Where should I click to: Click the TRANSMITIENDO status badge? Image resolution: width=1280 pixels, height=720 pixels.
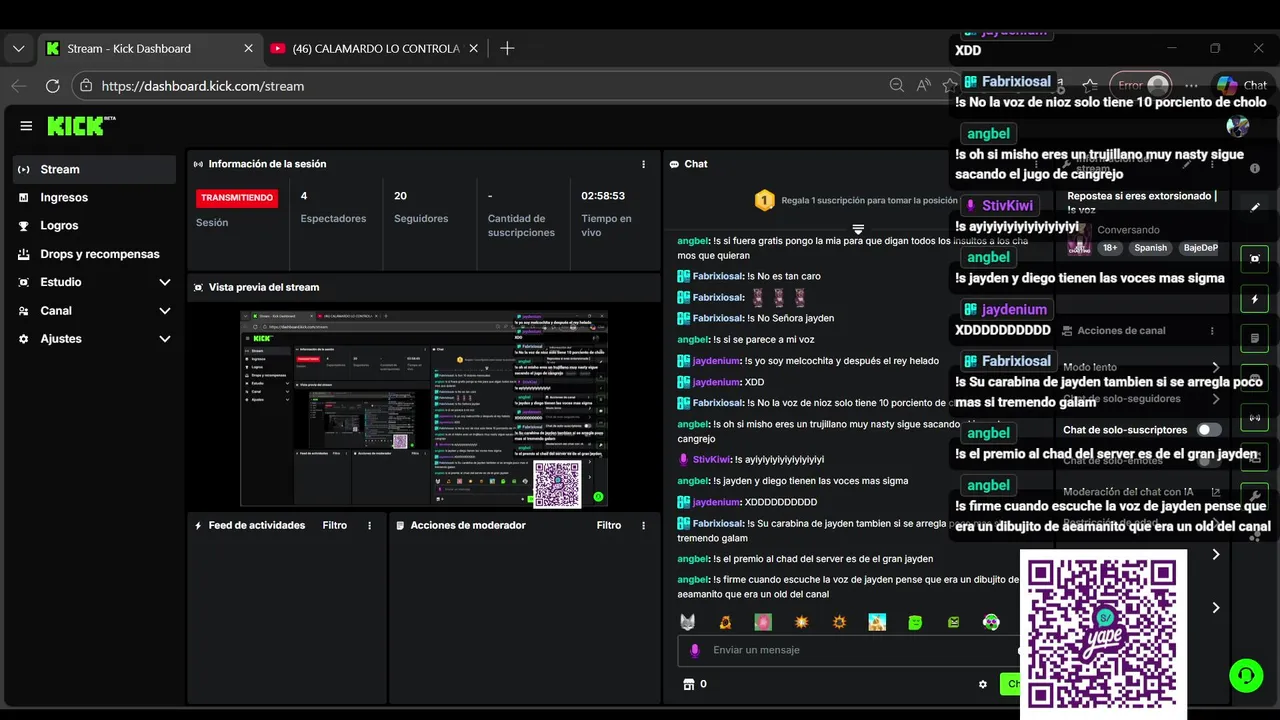tap(237, 198)
